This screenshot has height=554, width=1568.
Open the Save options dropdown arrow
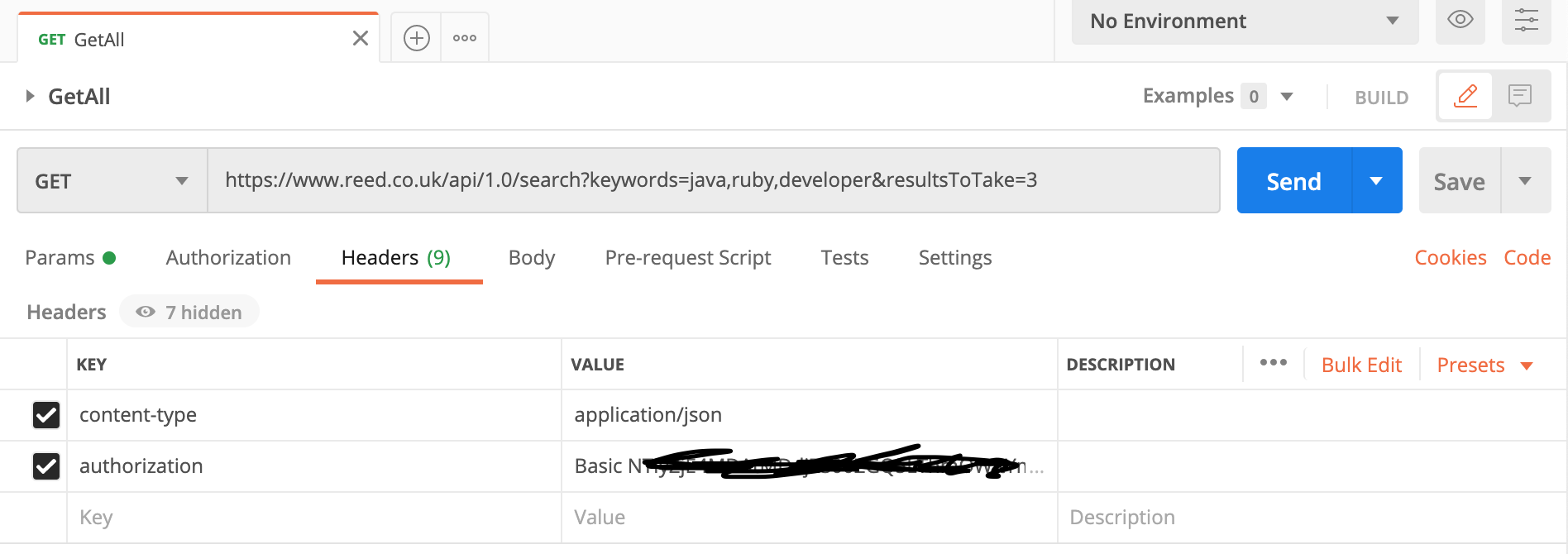click(1526, 181)
